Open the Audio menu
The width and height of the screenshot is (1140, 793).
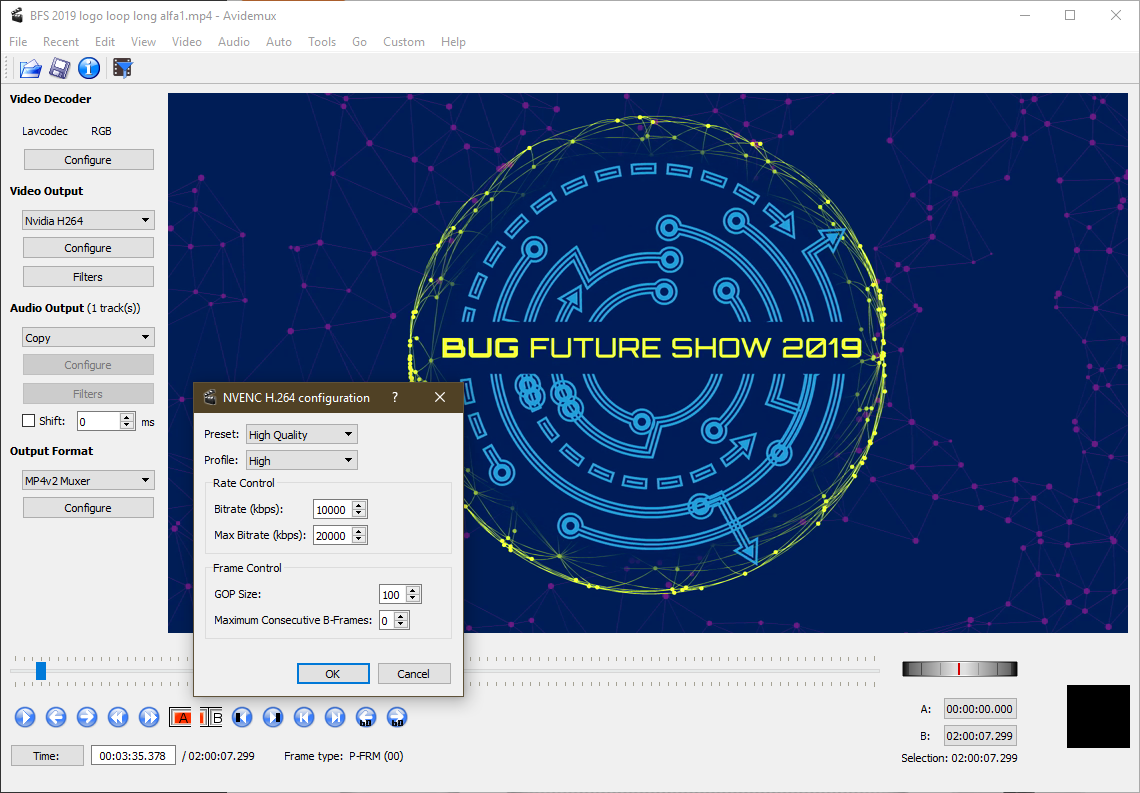tap(234, 41)
